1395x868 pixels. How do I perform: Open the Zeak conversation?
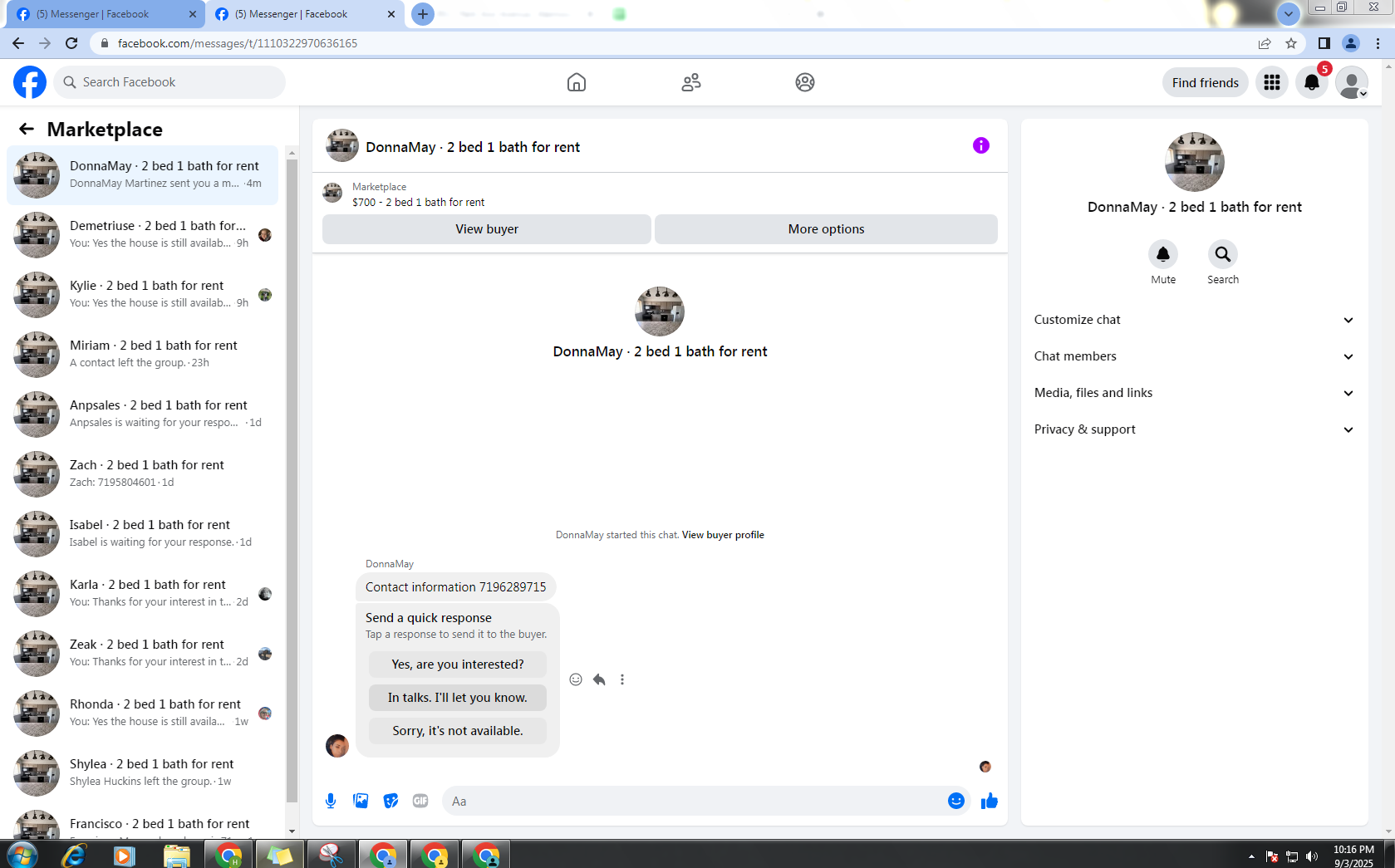(x=143, y=654)
